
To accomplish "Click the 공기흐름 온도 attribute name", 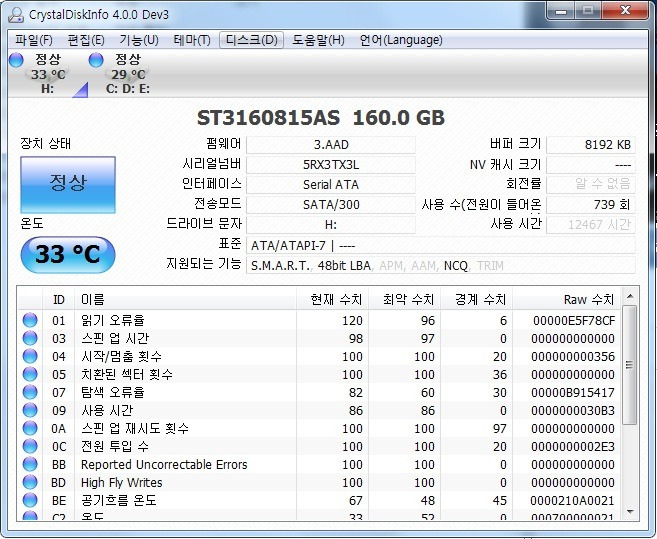I will tap(119, 500).
